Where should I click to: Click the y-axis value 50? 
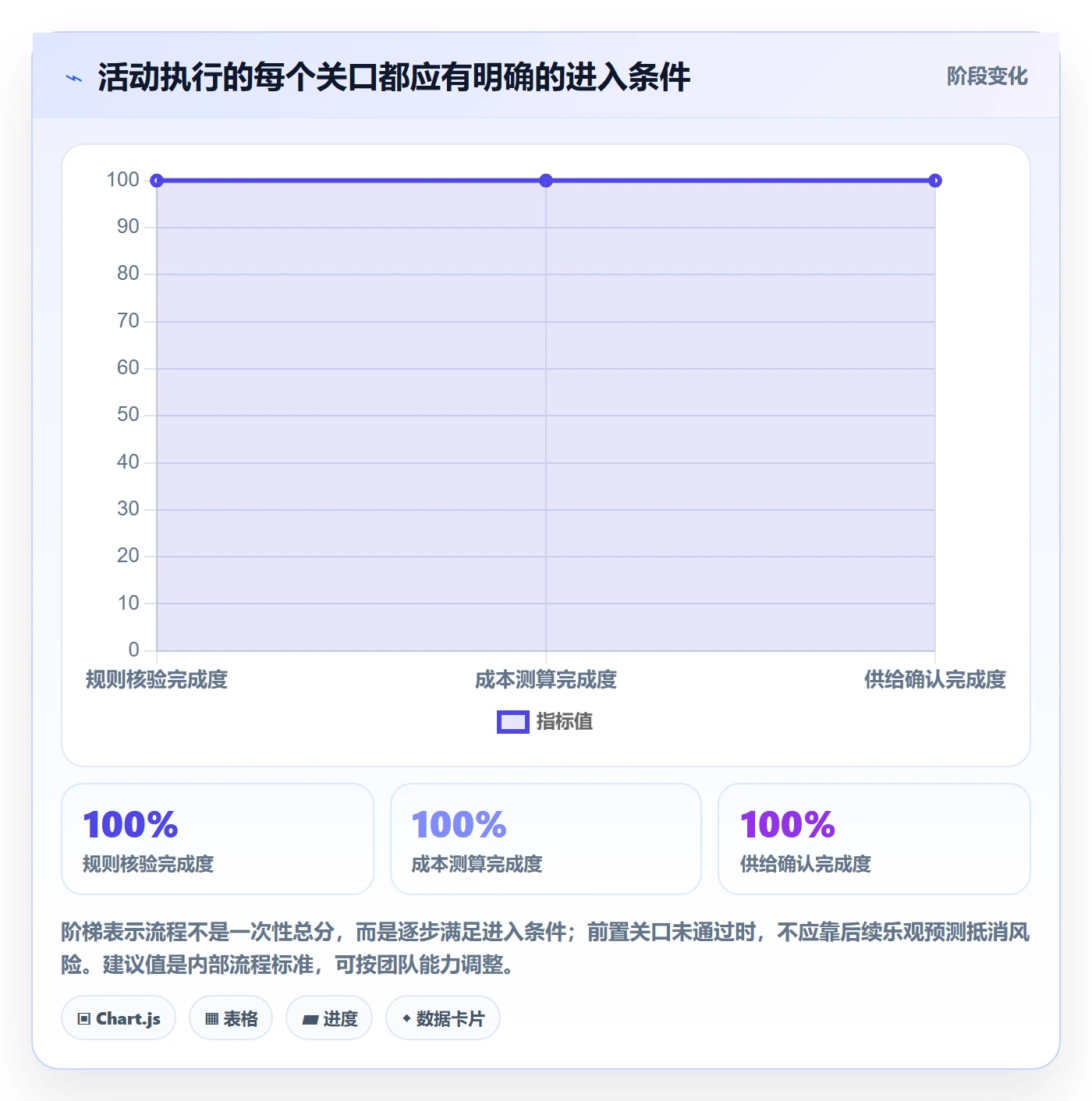[128, 415]
